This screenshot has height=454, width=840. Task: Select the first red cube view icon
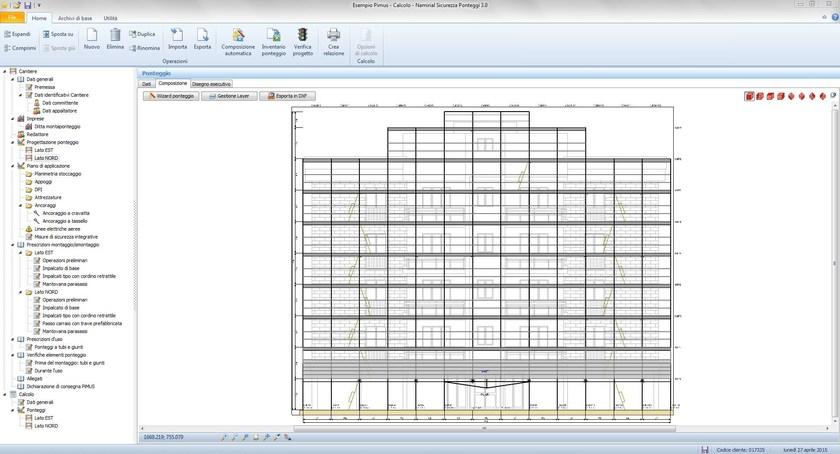(748, 97)
